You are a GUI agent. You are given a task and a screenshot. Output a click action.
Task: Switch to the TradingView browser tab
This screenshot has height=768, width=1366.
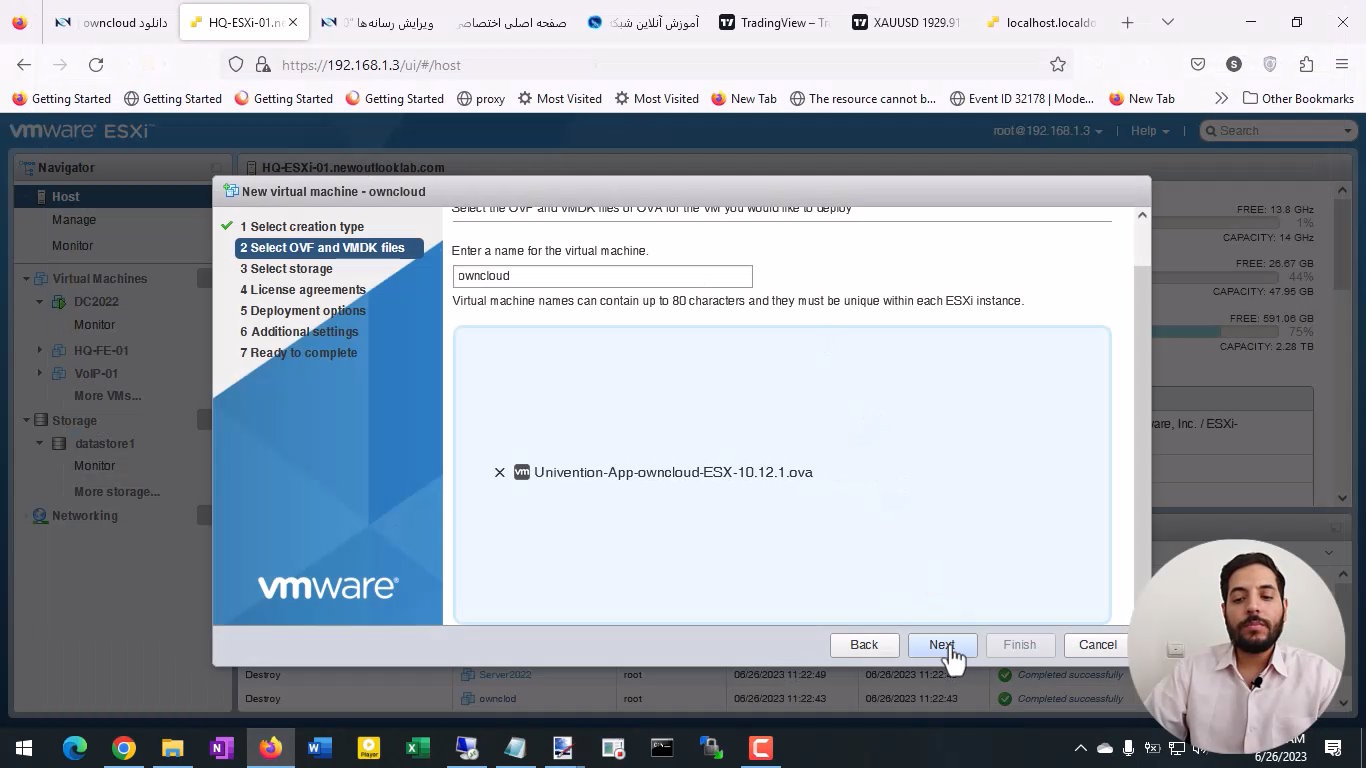[x=774, y=22]
